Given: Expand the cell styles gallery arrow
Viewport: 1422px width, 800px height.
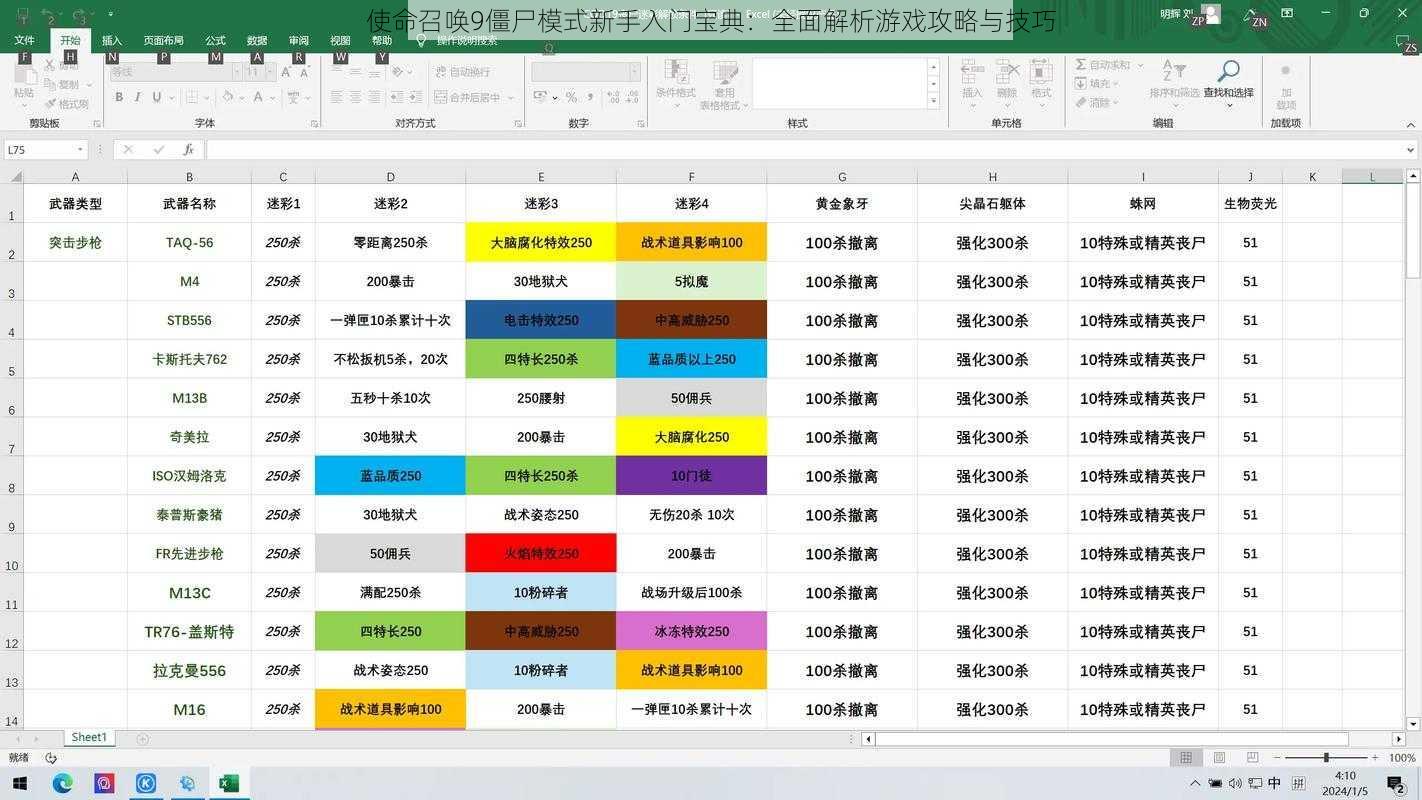Looking at the screenshot, I should pyautogui.click(x=933, y=101).
